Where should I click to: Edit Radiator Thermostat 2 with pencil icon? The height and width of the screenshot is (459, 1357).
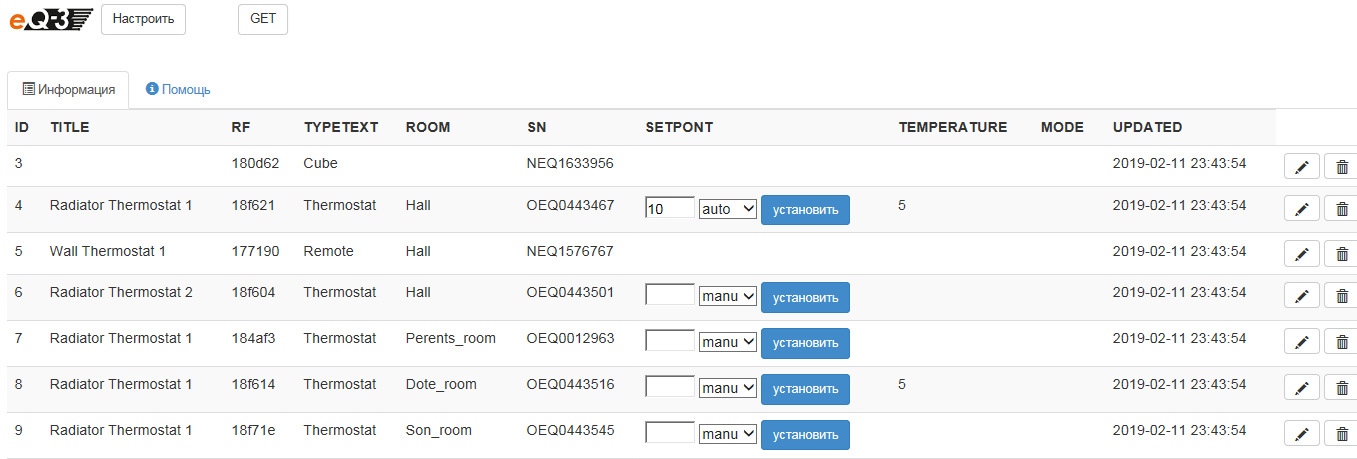coord(1301,296)
